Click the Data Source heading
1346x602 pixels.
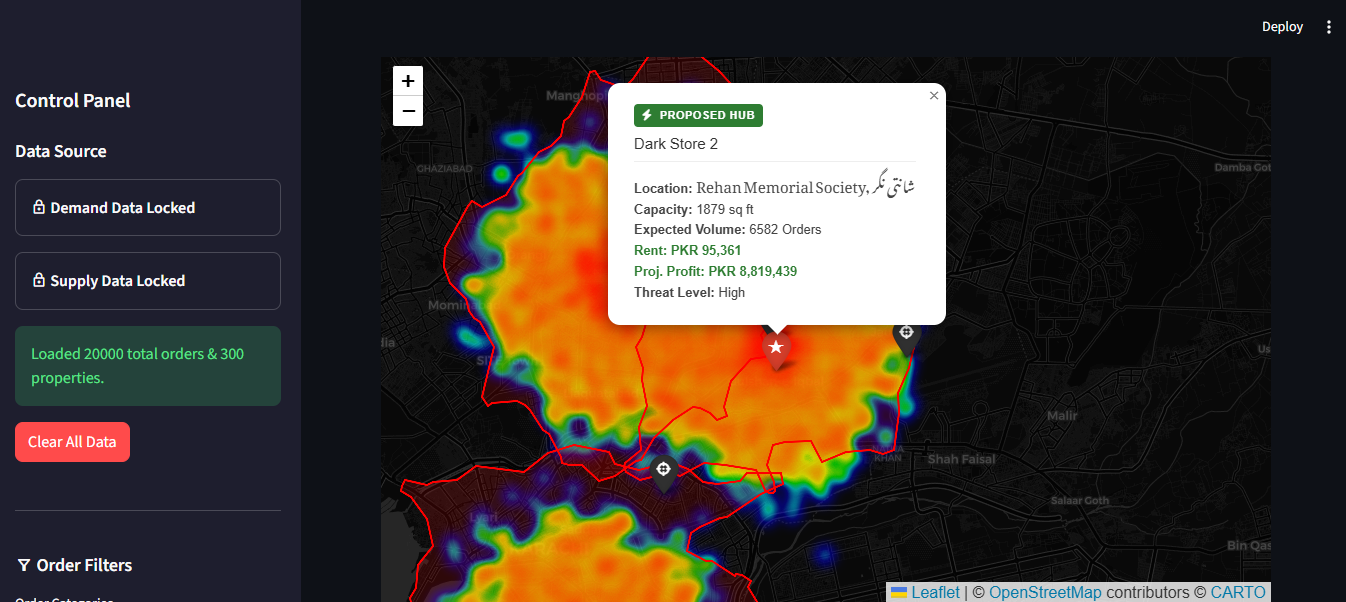(x=61, y=151)
